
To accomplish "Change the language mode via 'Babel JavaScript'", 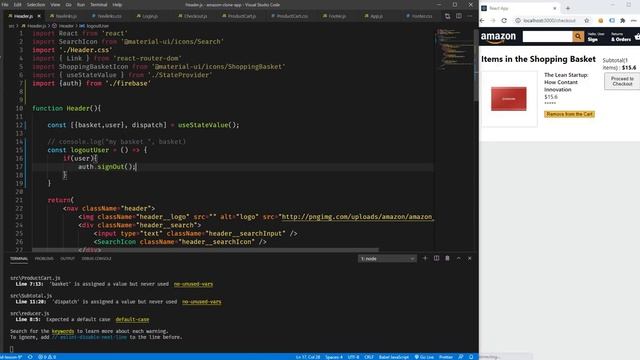I will tap(393, 357).
